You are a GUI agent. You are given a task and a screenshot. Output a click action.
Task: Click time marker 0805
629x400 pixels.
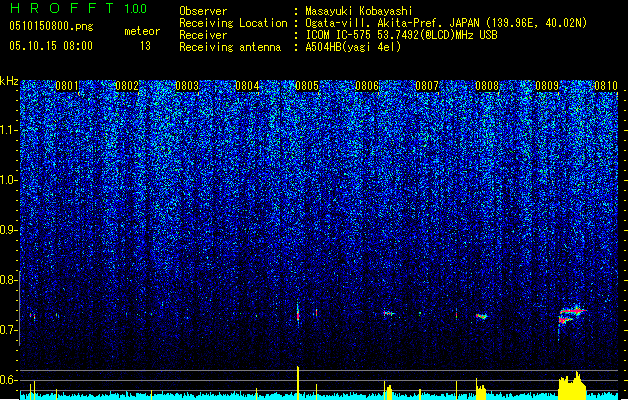coord(307,86)
